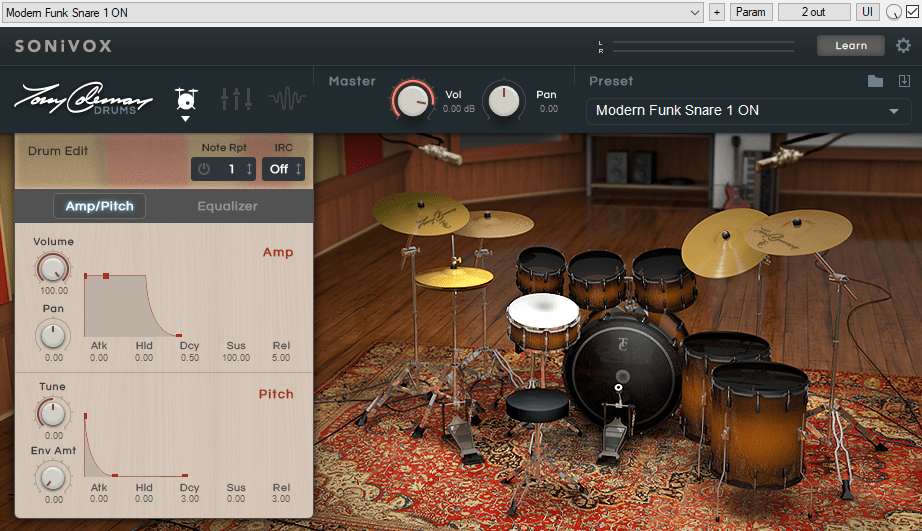Image resolution: width=922 pixels, height=531 pixels.
Task: Switch to the Equalizer tab
Action: point(228,206)
